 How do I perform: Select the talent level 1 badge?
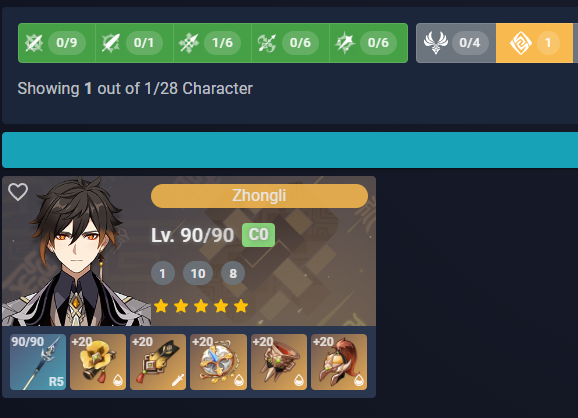click(x=163, y=274)
